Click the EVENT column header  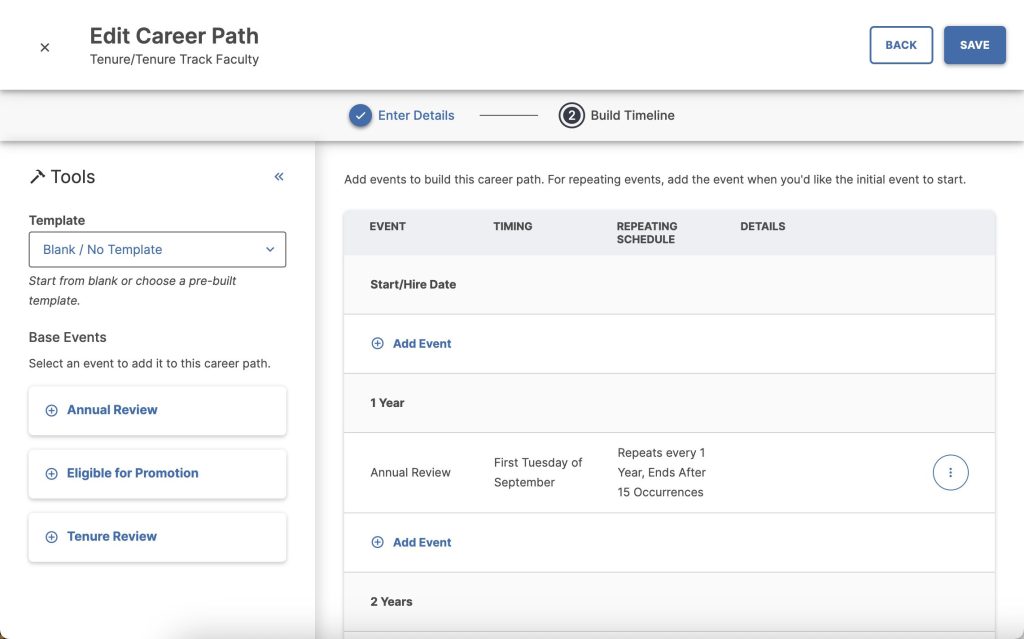(387, 226)
